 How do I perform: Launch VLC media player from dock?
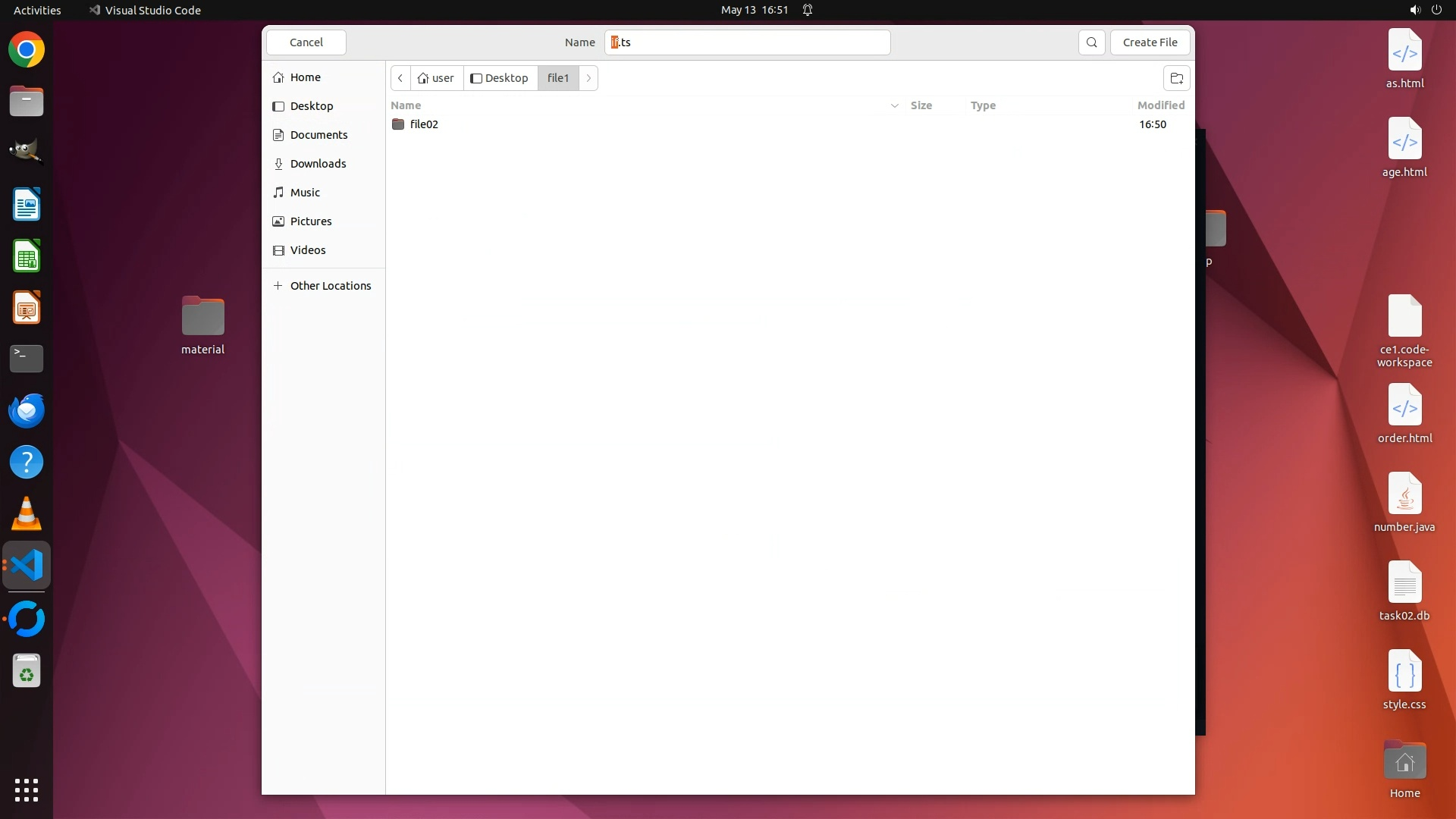(27, 514)
